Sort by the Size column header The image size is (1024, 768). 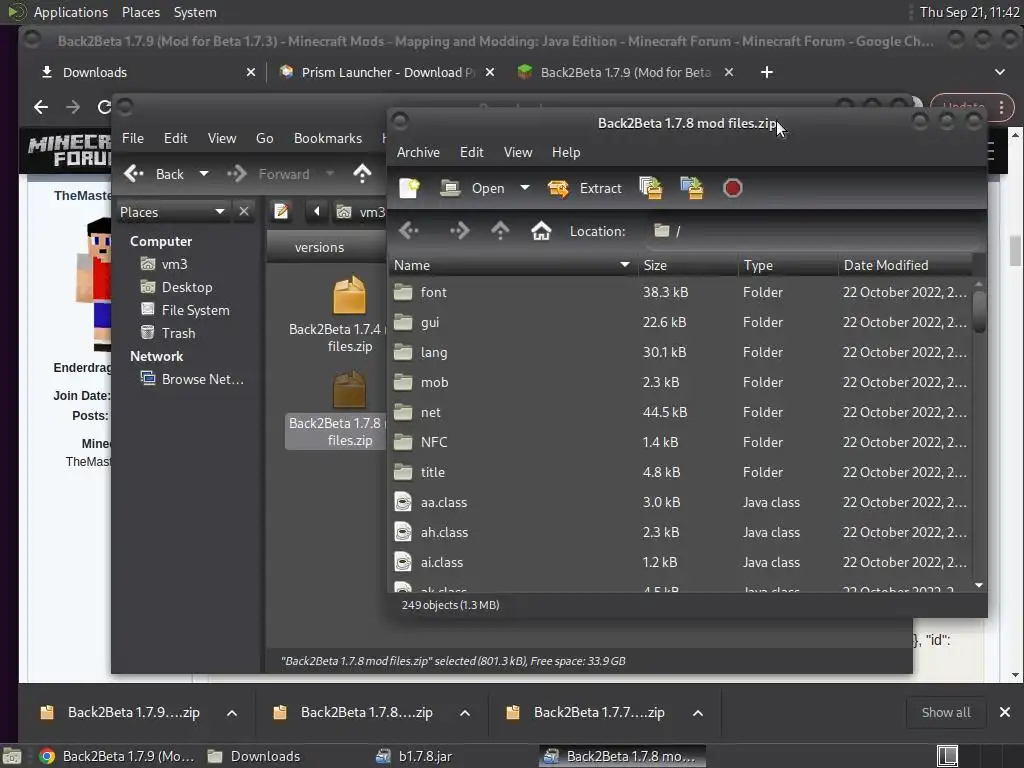(688, 265)
